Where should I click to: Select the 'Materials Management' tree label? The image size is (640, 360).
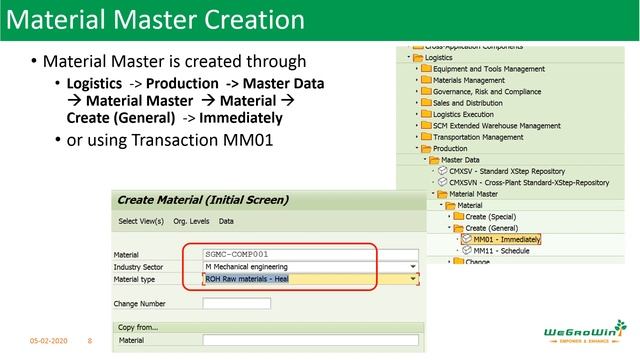469,80
